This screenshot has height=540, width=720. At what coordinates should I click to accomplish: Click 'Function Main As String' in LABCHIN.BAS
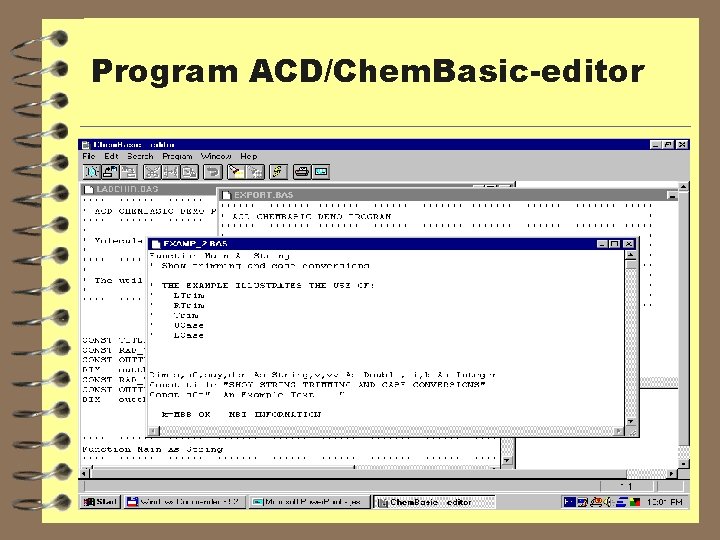[x=153, y=450]
